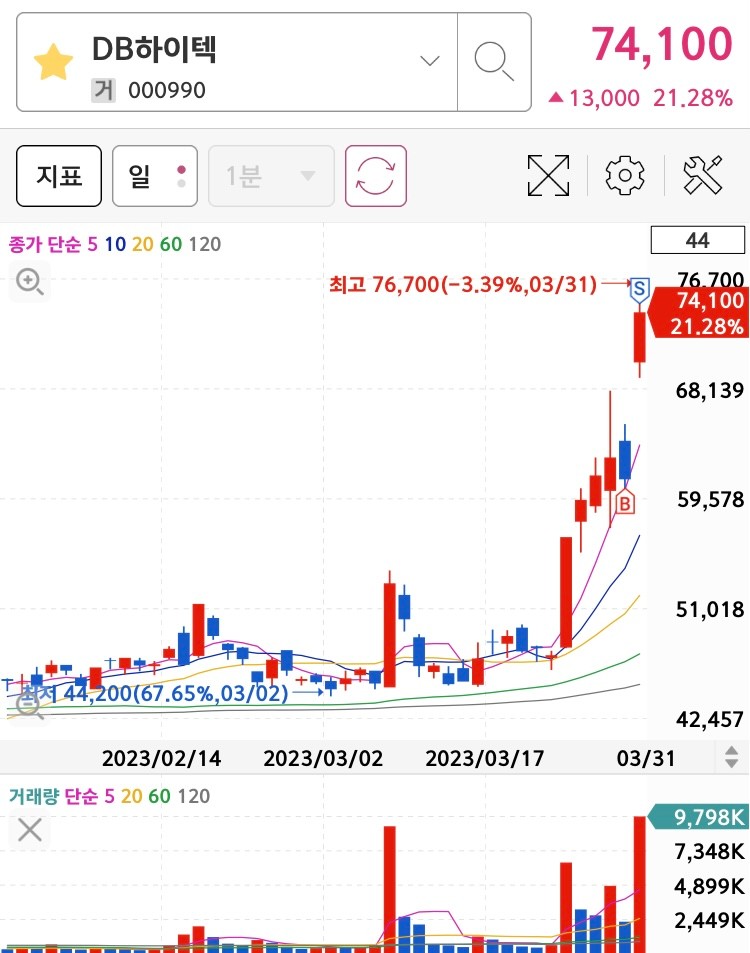This screenshot has width=750, height=953.
Task: Click the 68,139 price axis label
Action: [710, 390]
